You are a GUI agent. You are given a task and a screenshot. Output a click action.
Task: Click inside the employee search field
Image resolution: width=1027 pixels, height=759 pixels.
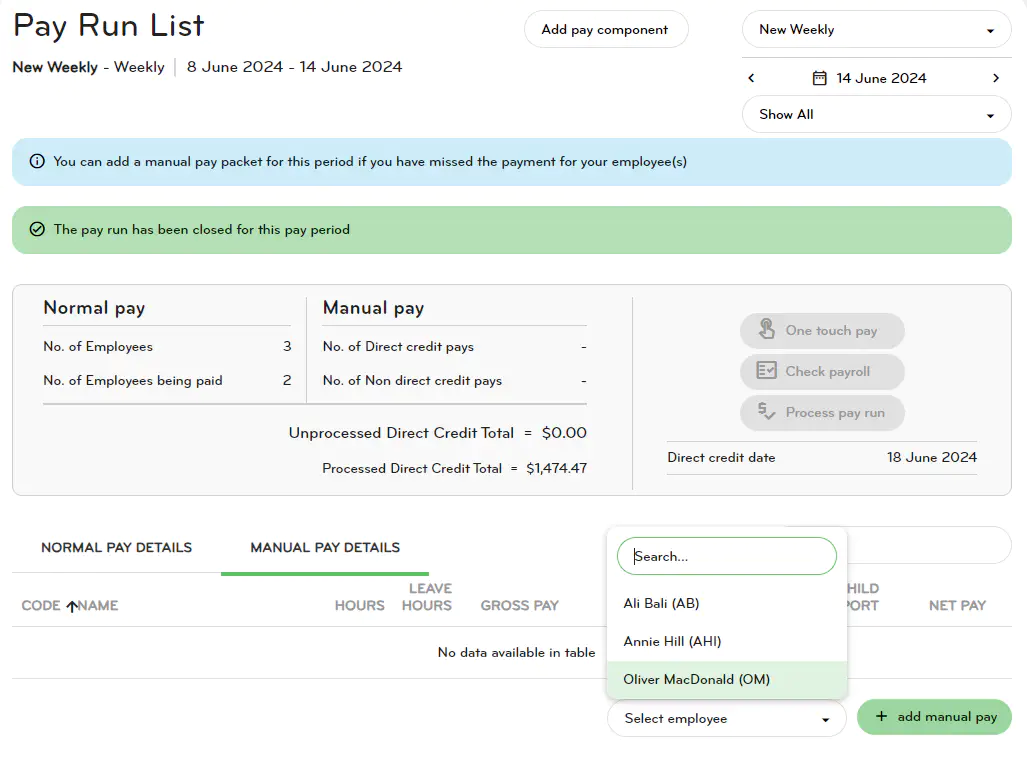point(726,555)
